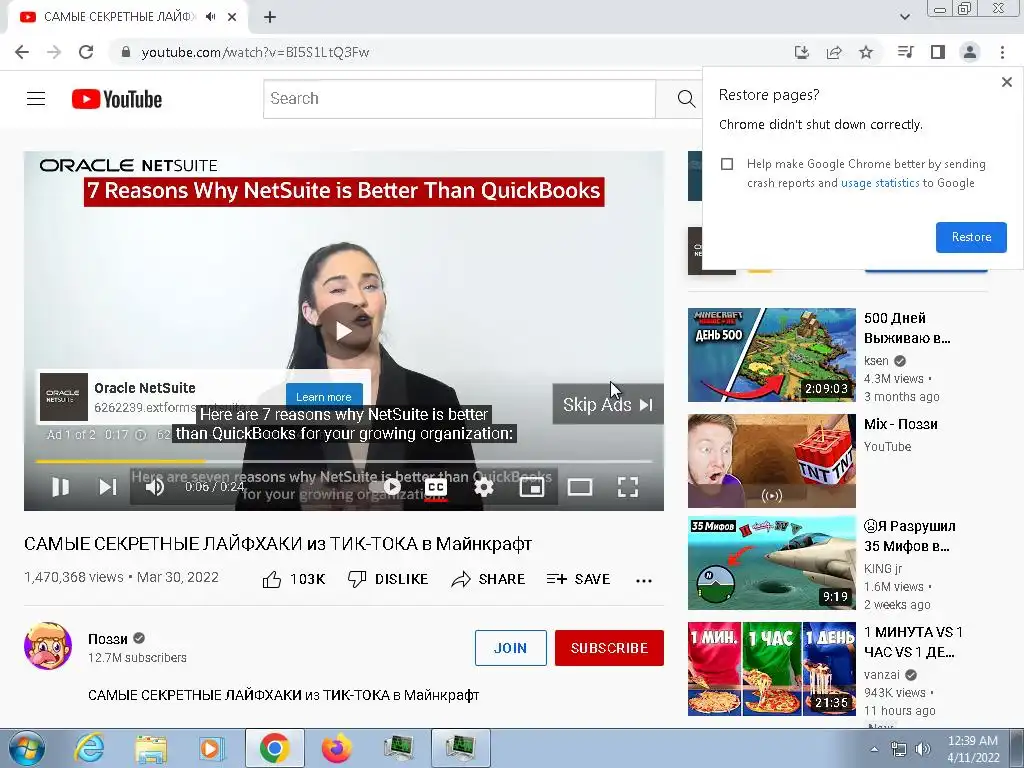Pause the video with the pause icon
The width and height of the screenshot is (1024, 768).
click(x=61, y=487)
